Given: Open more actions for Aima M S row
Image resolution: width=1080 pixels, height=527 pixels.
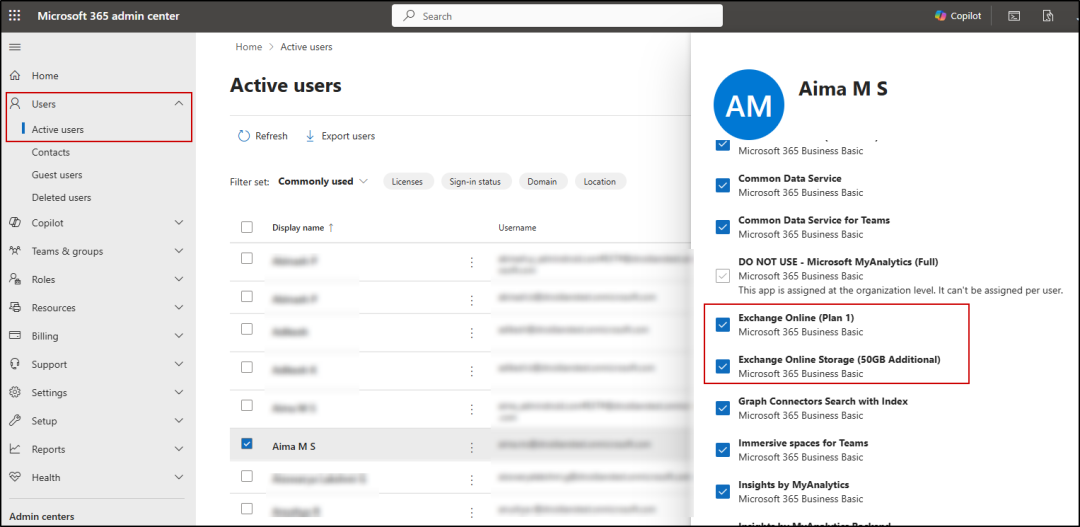Looking at the screenshot, I should pyautogui.click(x=472, y=446).
